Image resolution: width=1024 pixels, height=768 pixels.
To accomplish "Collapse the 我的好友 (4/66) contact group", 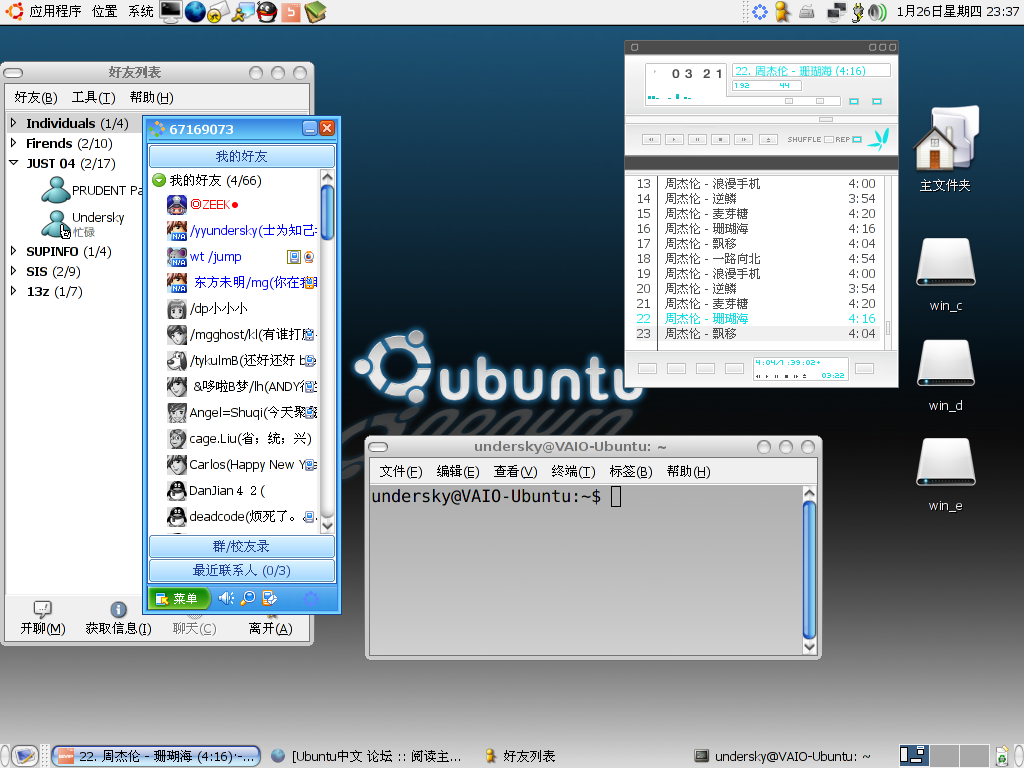I will [159, 180].
